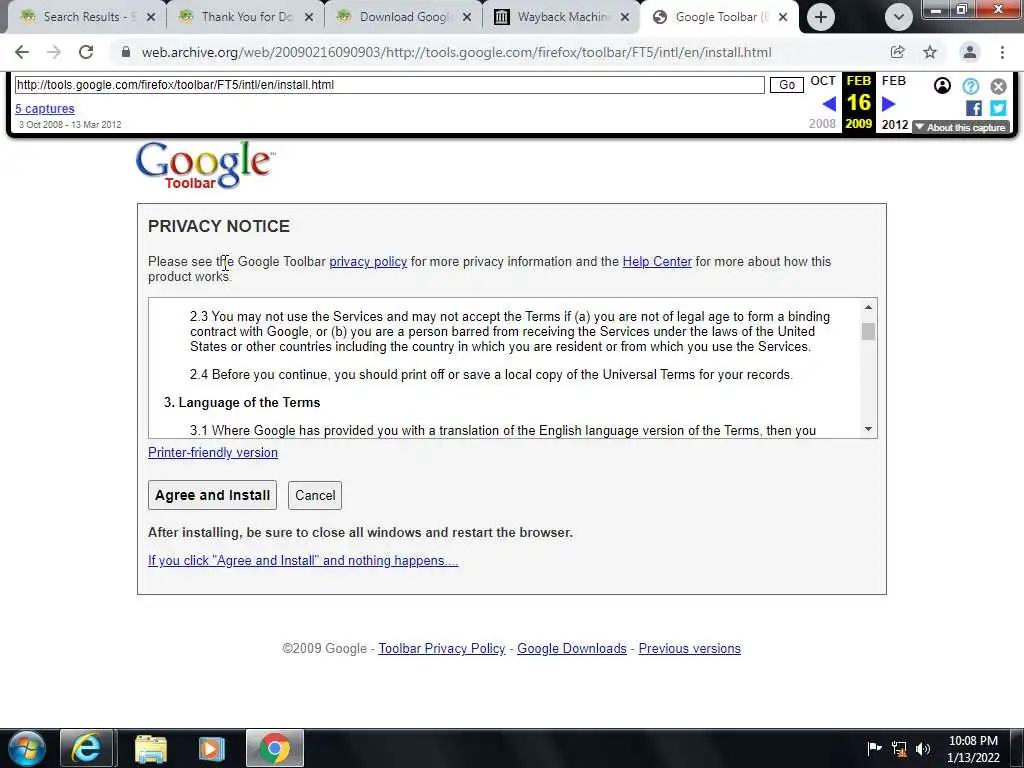Click the Google Toolbar logo
Screen dimensions: 1024x768
(x=205, y=165)
